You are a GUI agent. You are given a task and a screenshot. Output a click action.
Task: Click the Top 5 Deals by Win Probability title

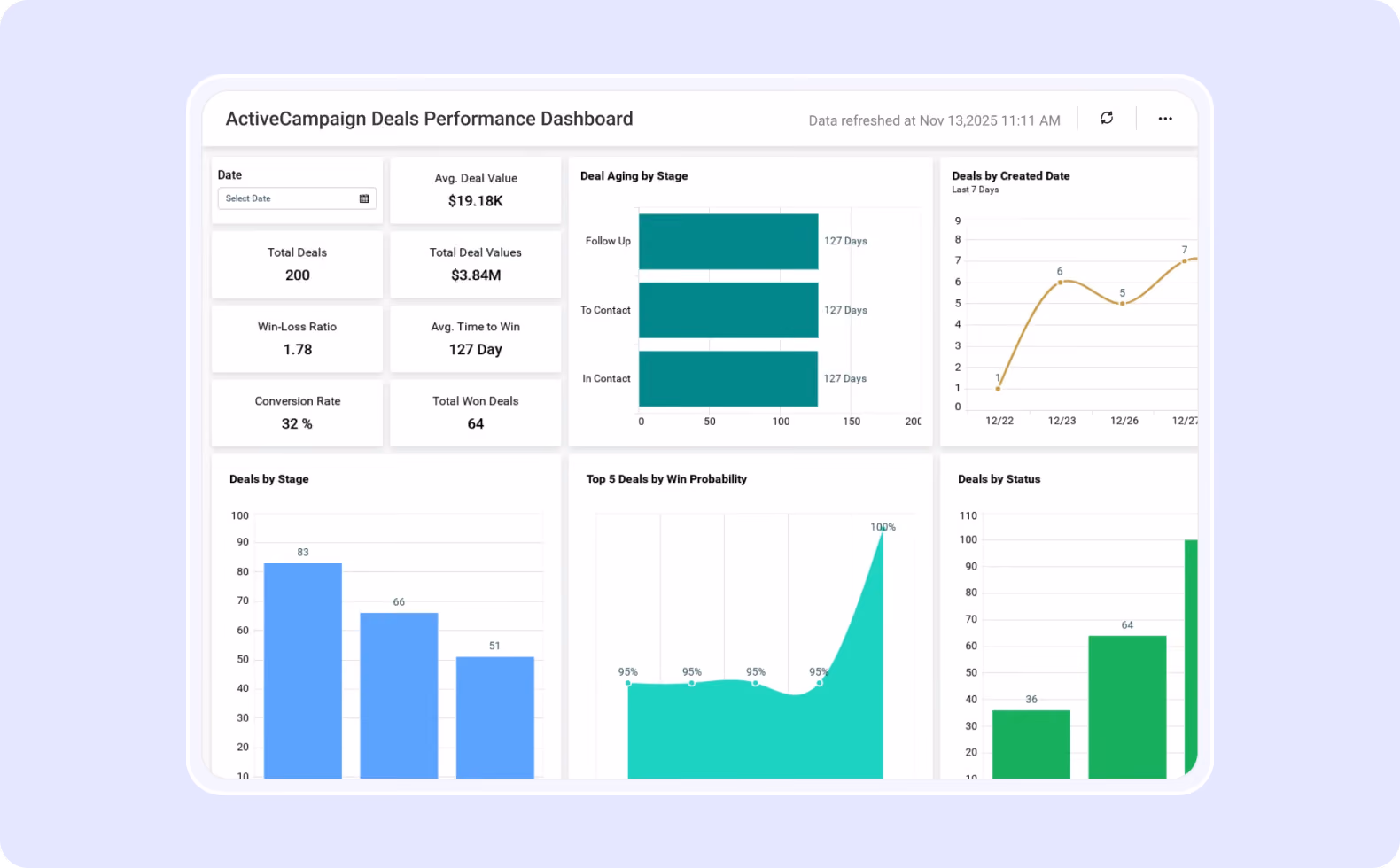666,479
